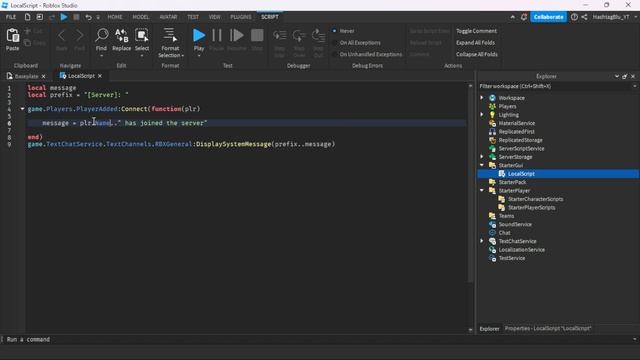Expand the TextChatService tree node
The width and height of the screenshot is (640, 360).
pyautogui.click(x=482, y=241)
